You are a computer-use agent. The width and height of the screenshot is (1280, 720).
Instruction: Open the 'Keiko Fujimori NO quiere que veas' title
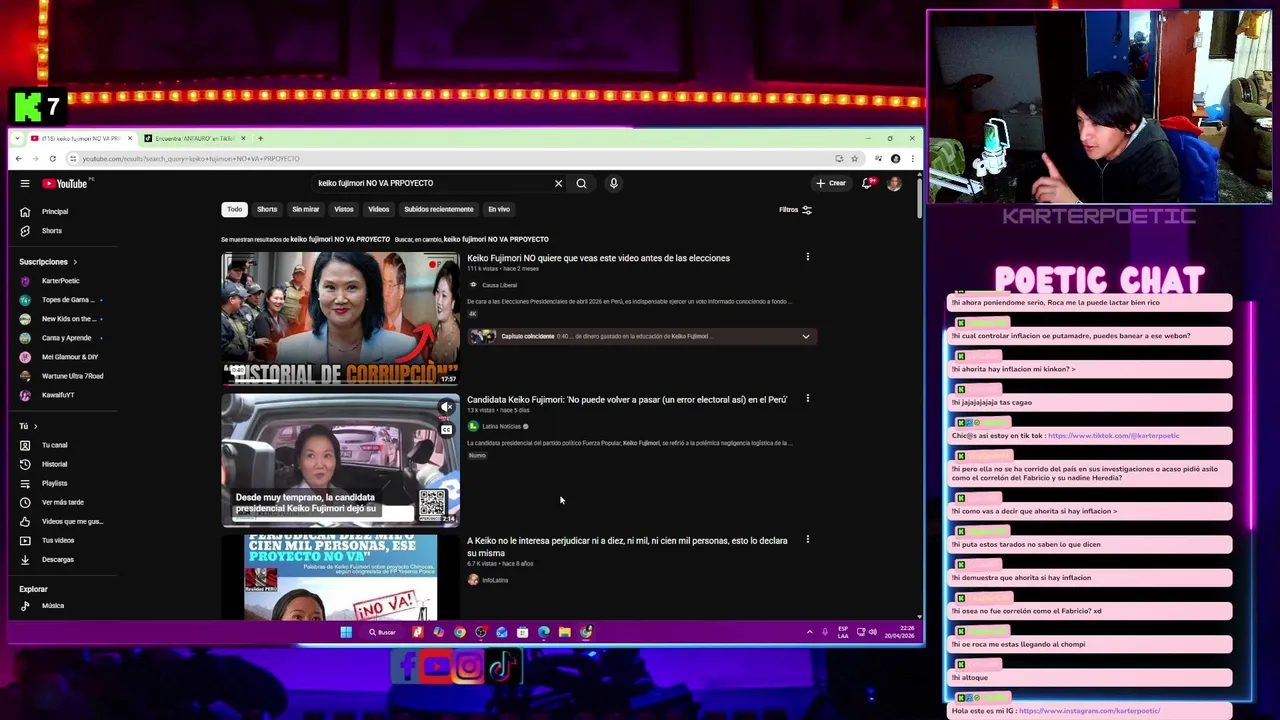(598, 258)
